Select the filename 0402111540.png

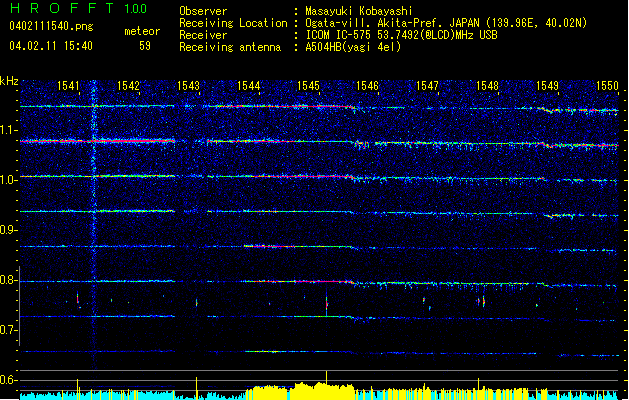(x=51, y=26)
